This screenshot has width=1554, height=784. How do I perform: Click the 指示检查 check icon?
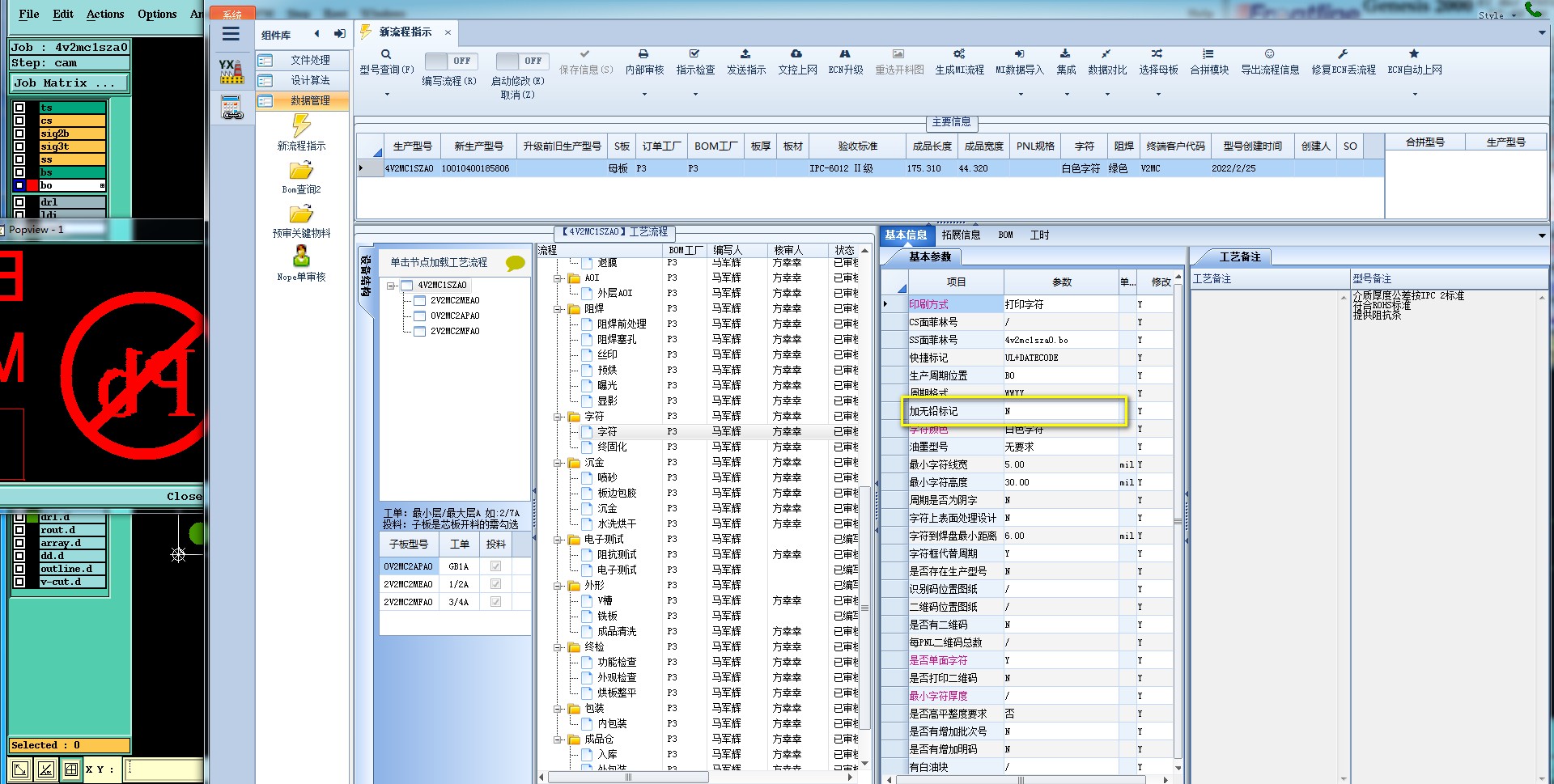(694, 54)
